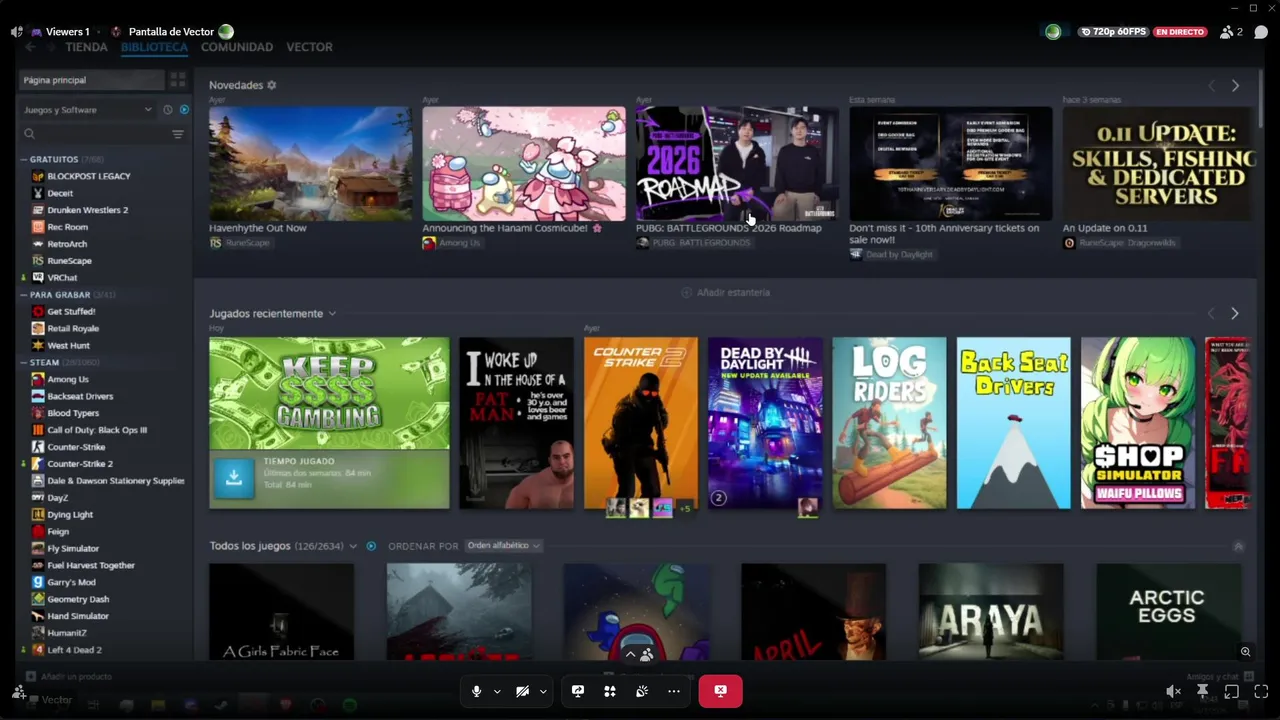Click the red stop watching stream button
The width and height of the screenshot is (1280, 720).
click(720, 691)
